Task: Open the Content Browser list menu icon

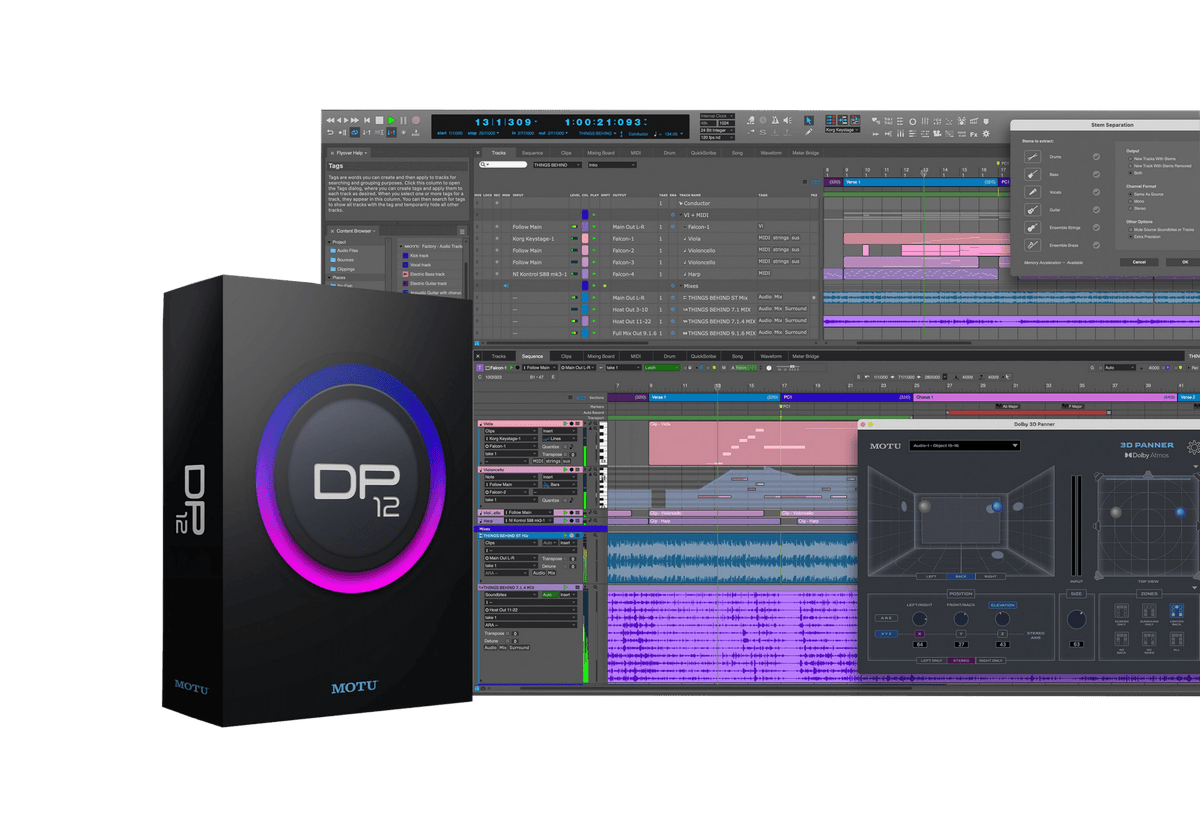Action: click(462, 231)
